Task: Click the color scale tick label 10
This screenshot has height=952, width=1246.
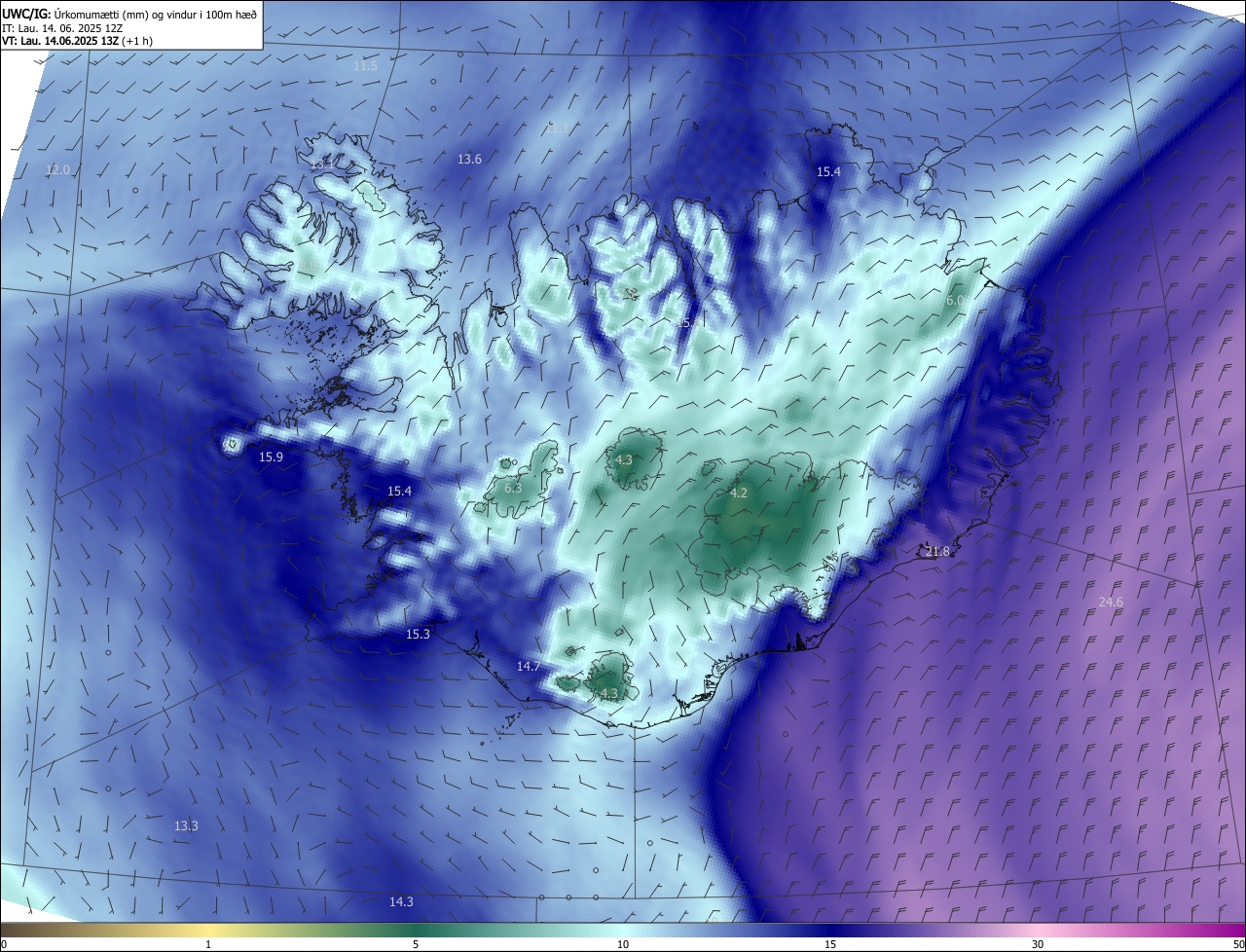Action: pyautogui.click(x=623, y=944)
